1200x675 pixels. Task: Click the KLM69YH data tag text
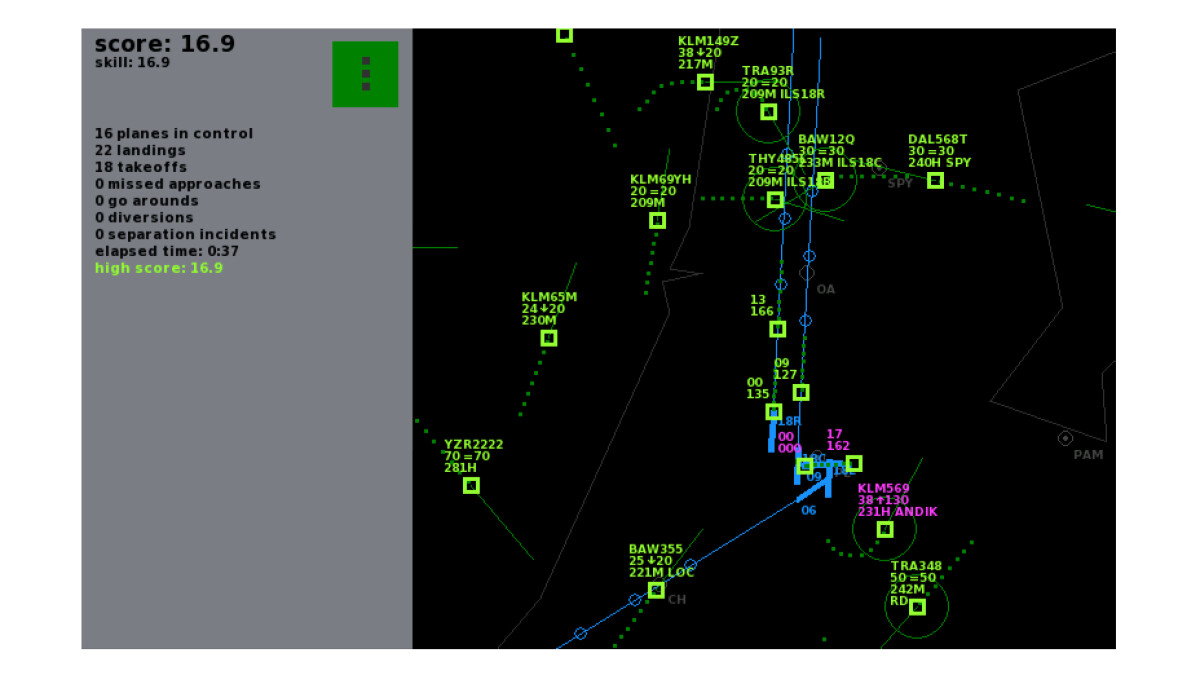pos(661,191)
